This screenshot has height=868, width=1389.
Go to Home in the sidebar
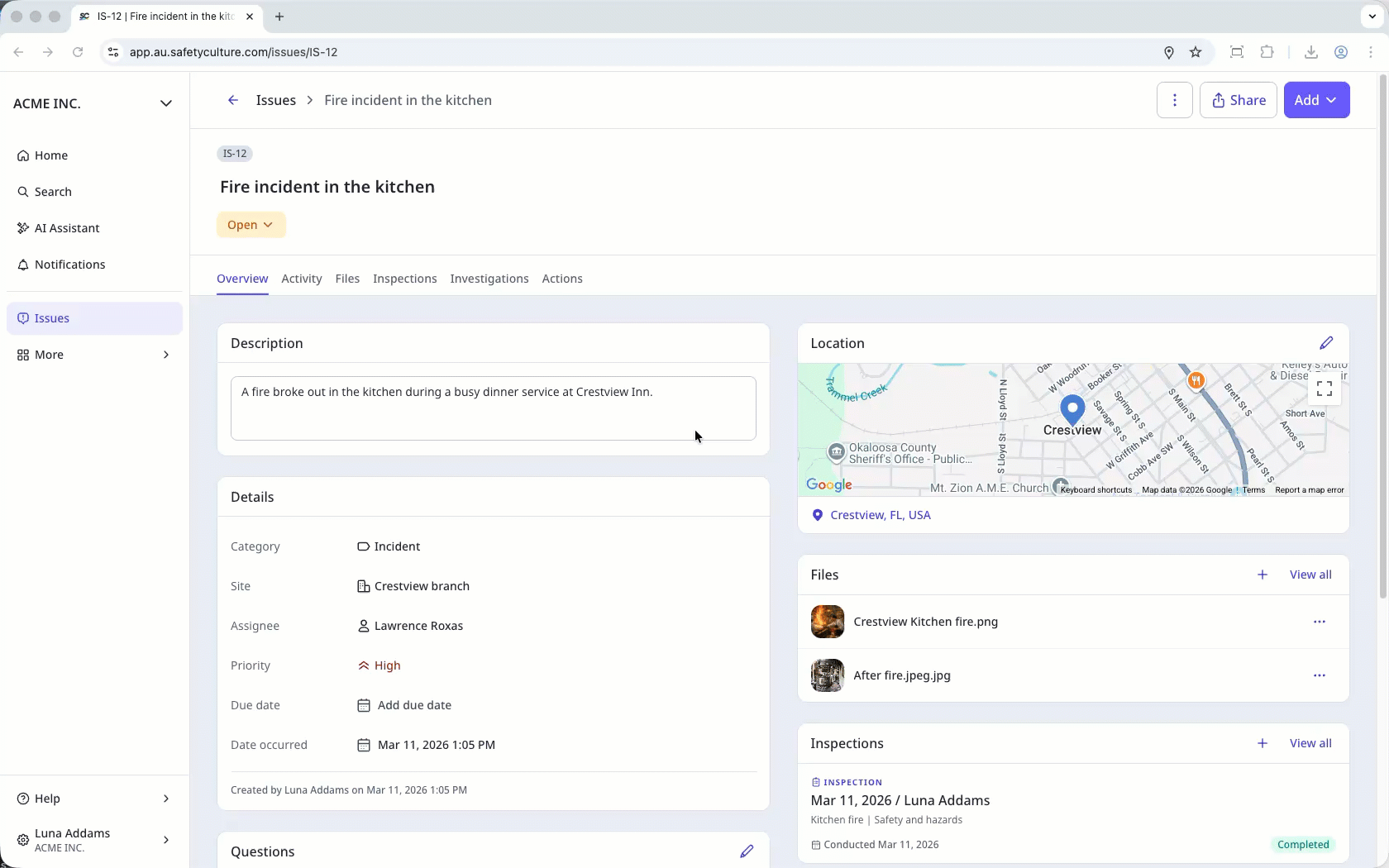(94, 155)
